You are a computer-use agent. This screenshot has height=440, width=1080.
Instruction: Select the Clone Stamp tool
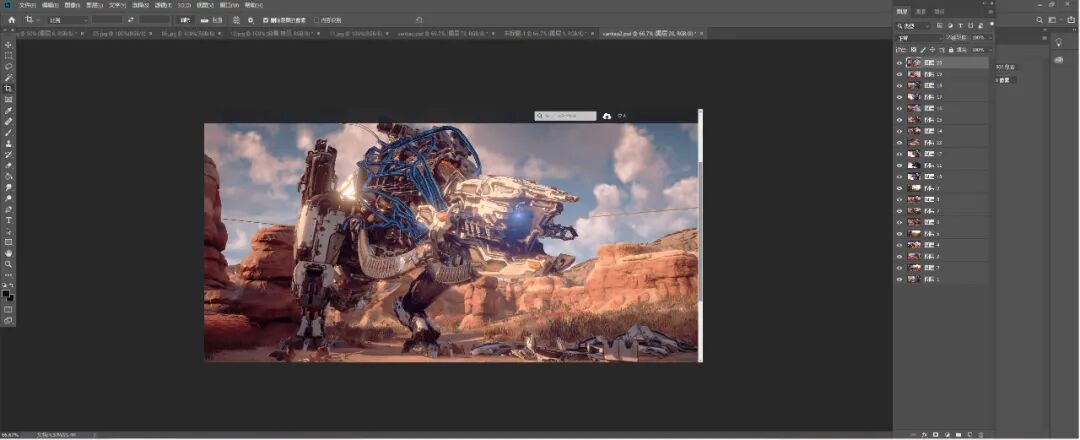tap(9, 143)
